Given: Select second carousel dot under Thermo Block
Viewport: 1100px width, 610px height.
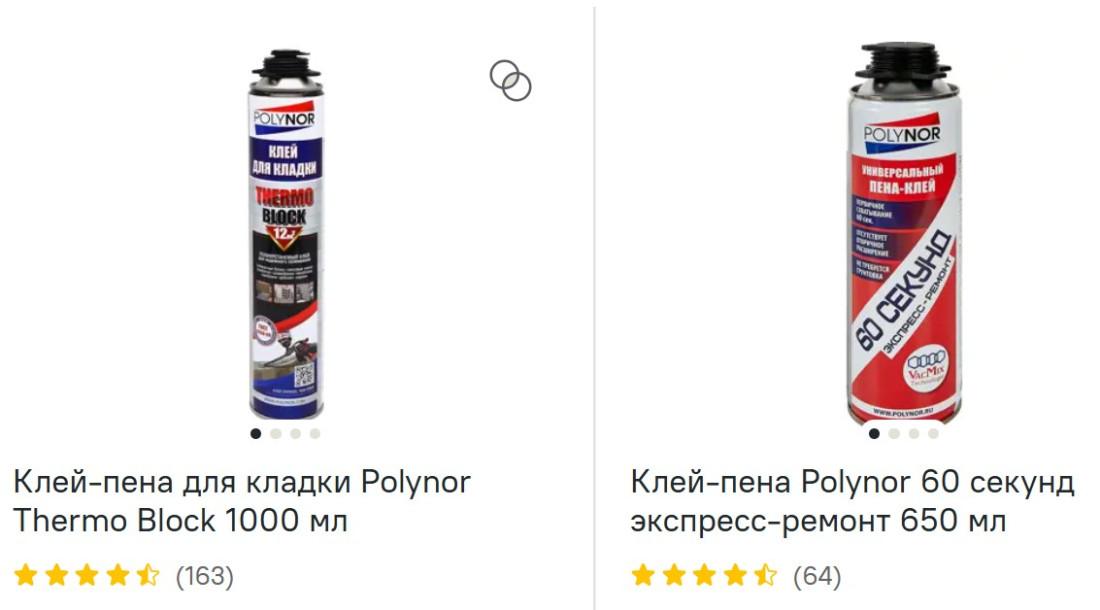Looking at the screenshot, I should [276, 433].
